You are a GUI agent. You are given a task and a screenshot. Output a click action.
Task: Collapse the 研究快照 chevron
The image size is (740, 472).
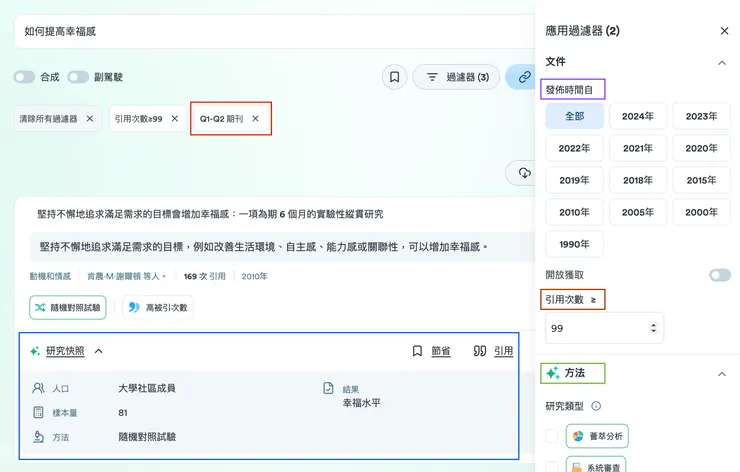click(99, 351)
